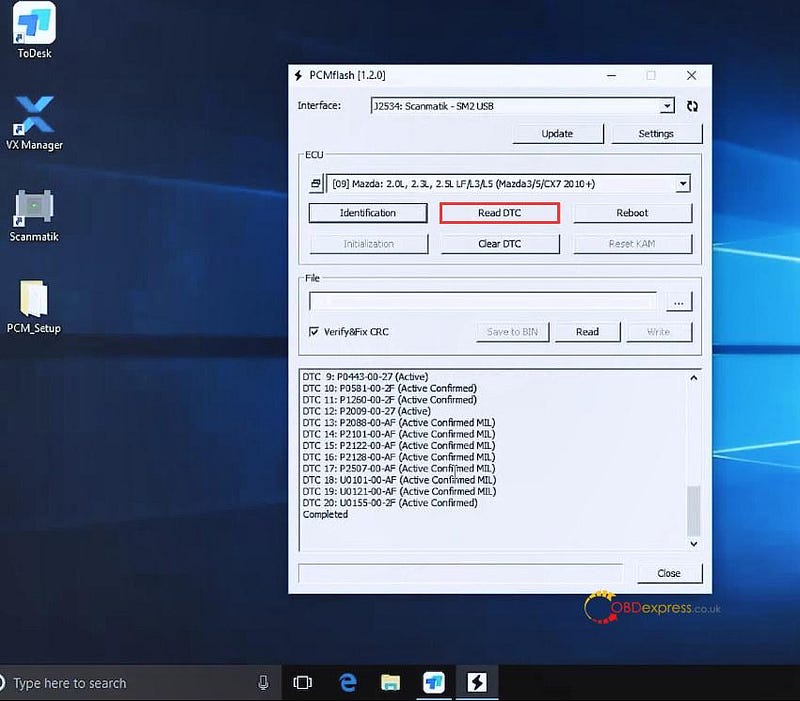The image size is (800, 701).
Task: Close the PCMflash window with X
Action: pos(691,76)
